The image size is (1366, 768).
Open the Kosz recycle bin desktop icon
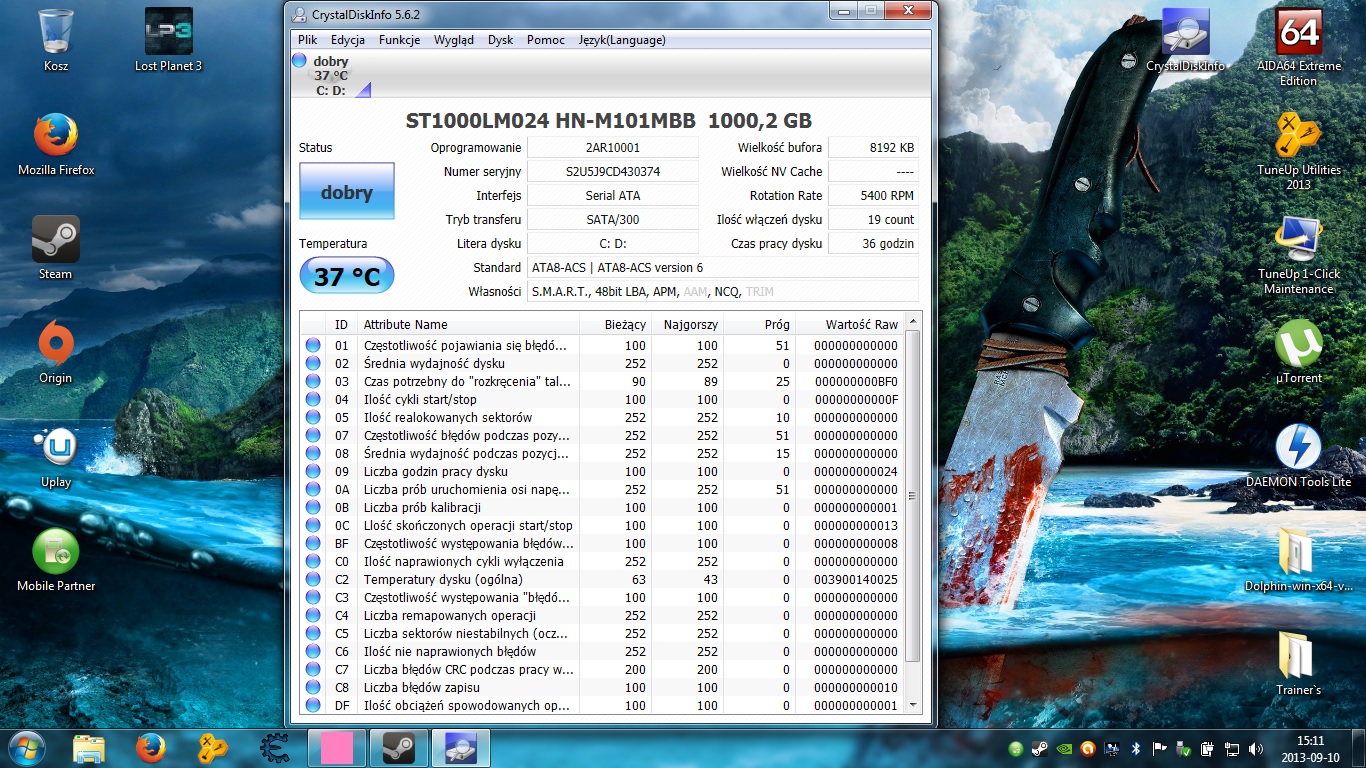[56, 40]
